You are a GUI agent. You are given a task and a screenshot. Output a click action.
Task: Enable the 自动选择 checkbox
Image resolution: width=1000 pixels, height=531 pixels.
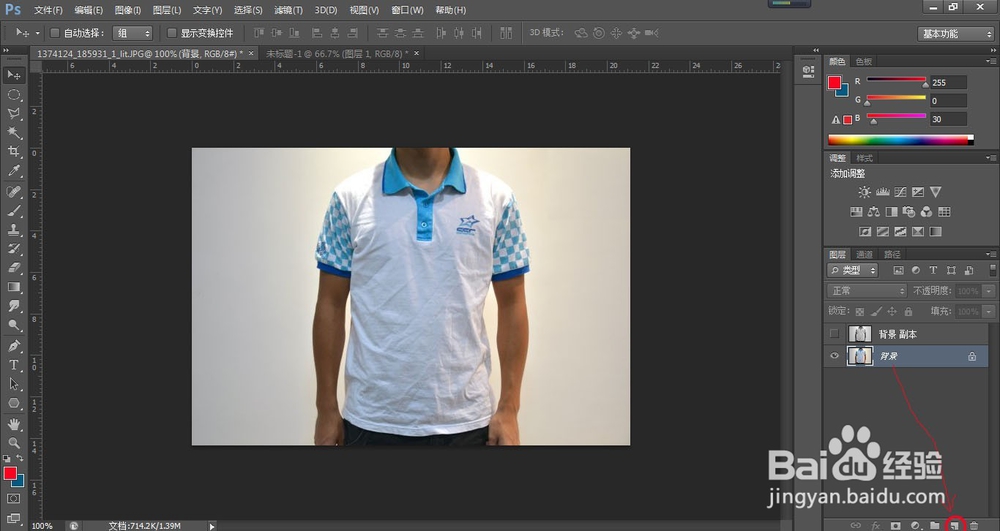[x=55, y=33]
